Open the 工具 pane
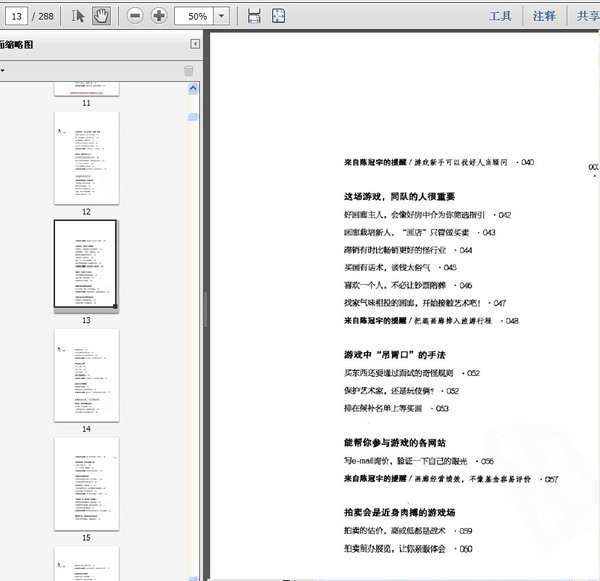The height and width of the screenshot is (581, 600). tap(500, 16)
